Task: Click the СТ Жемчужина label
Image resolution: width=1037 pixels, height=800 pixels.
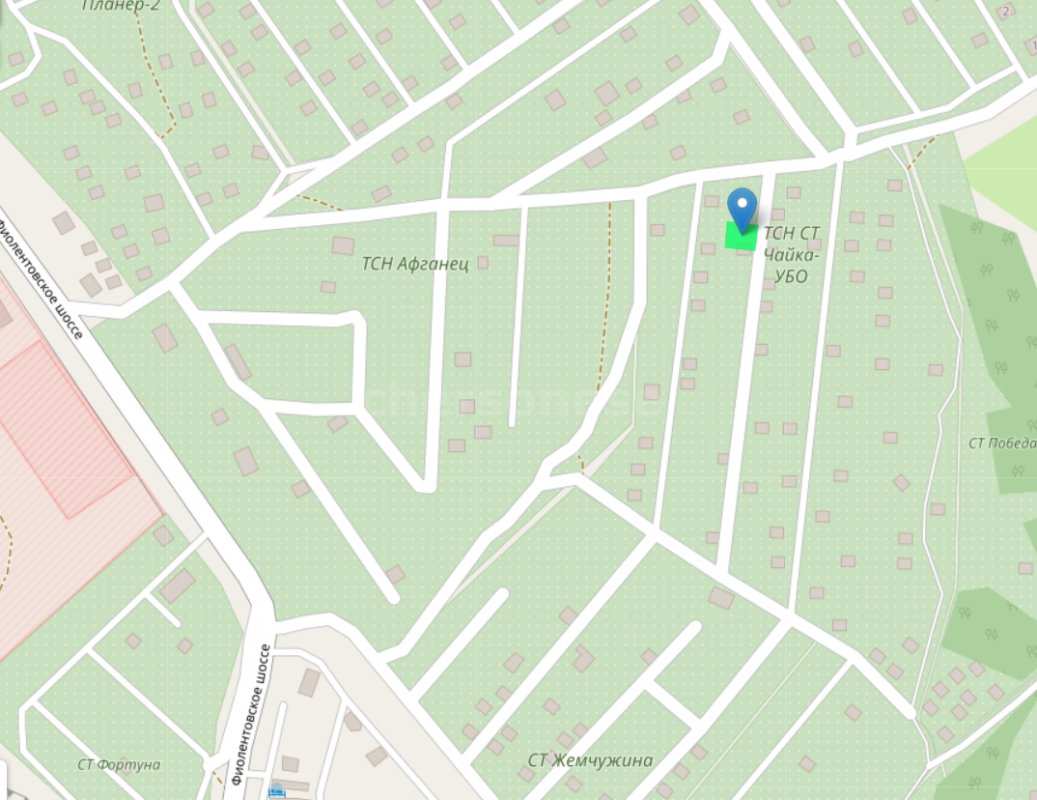Action: [590, 760]
